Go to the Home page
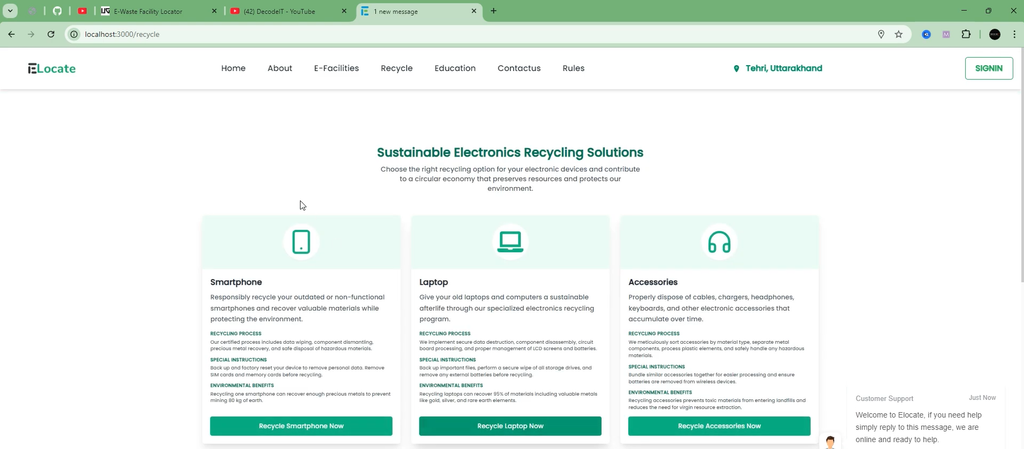Viewport: 1024px width, 449px height. click(233, 69)
